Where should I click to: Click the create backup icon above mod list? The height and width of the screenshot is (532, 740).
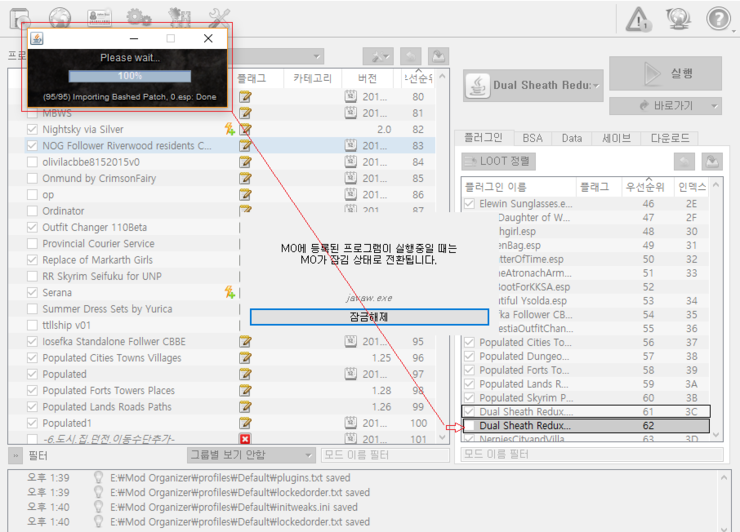tap(438, 57)
